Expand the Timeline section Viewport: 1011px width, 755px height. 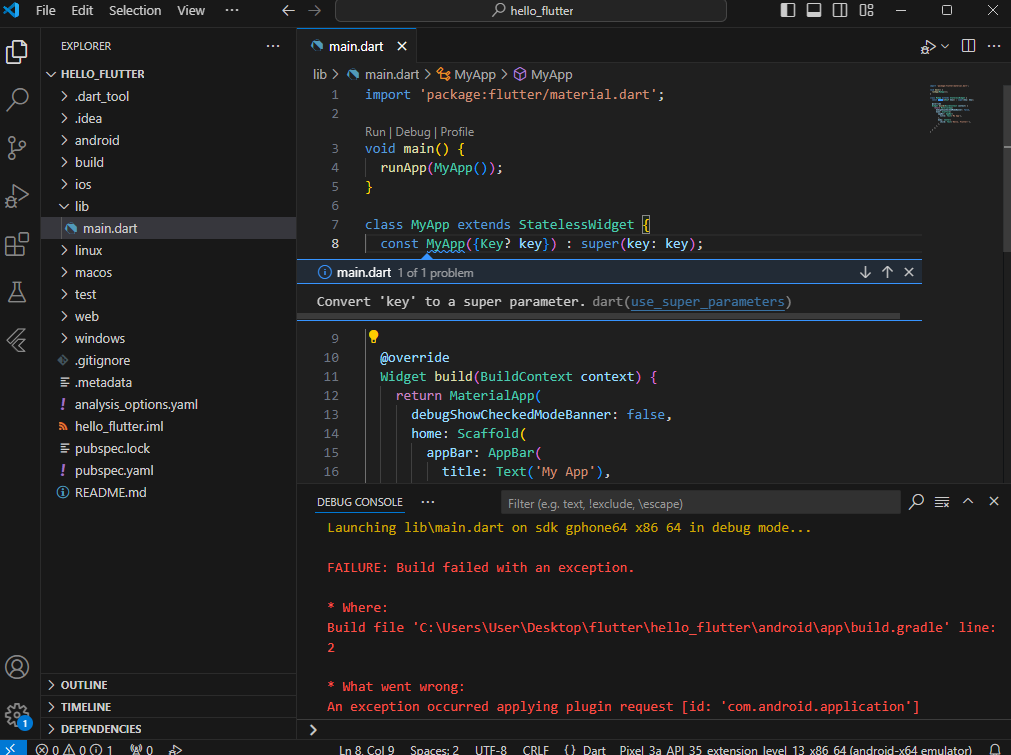[x=168, y=707]
